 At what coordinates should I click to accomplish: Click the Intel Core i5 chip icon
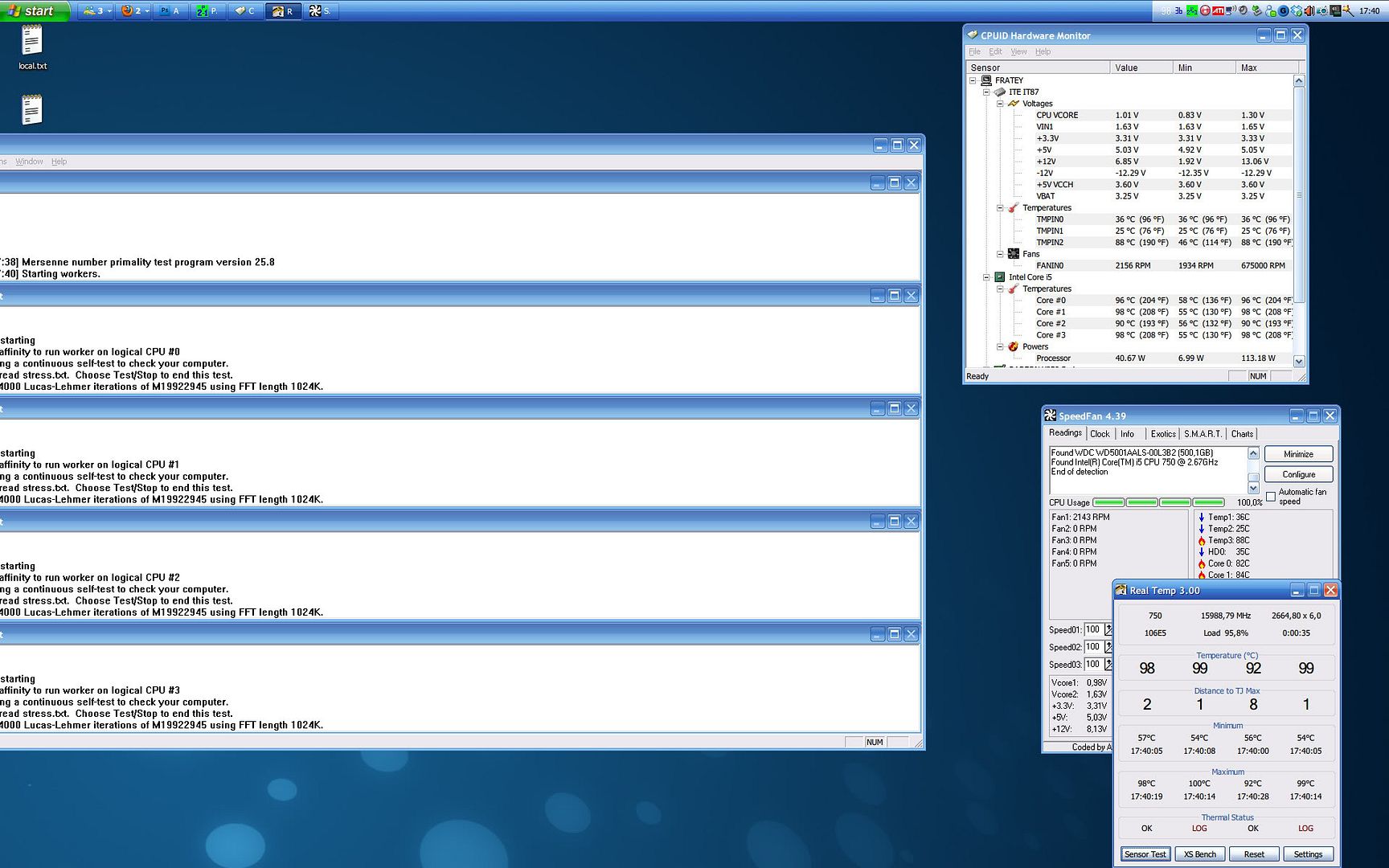(x=1000, y=277)
